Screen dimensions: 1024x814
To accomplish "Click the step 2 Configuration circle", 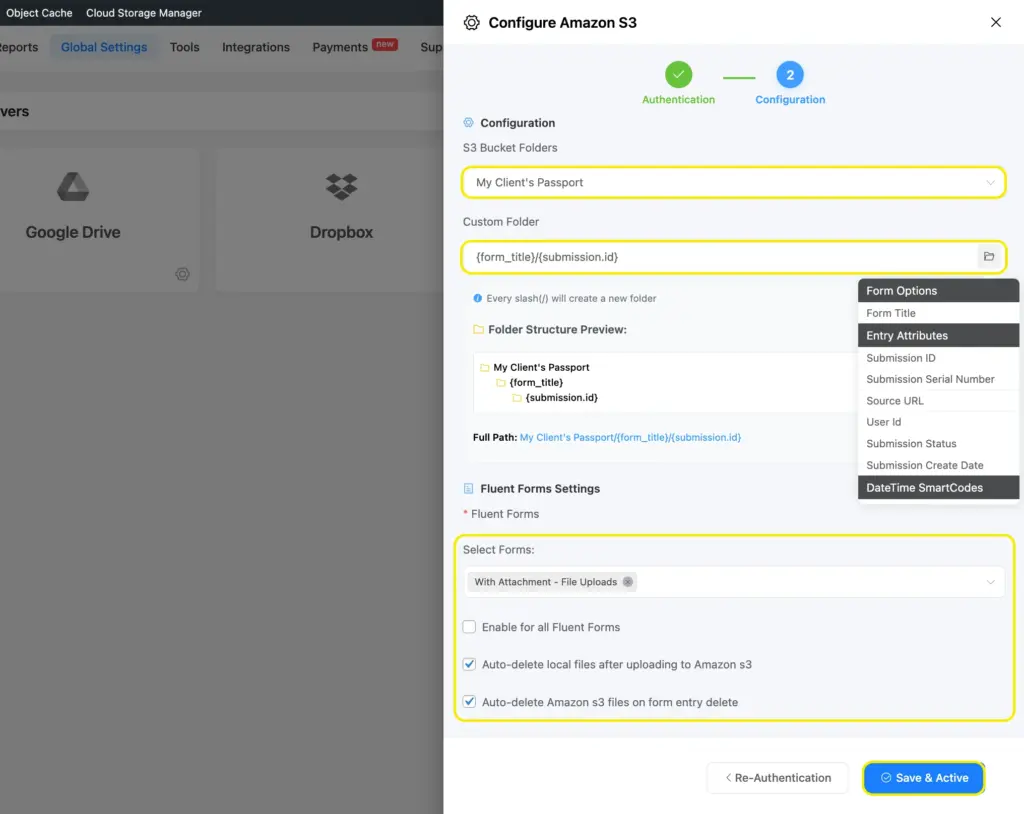I will click(790, 73).
